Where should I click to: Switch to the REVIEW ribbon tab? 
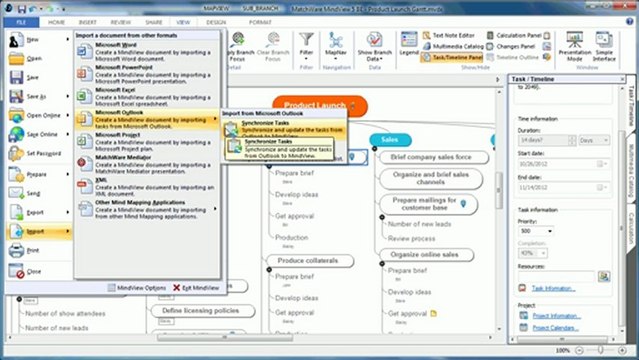pos(121,22)
